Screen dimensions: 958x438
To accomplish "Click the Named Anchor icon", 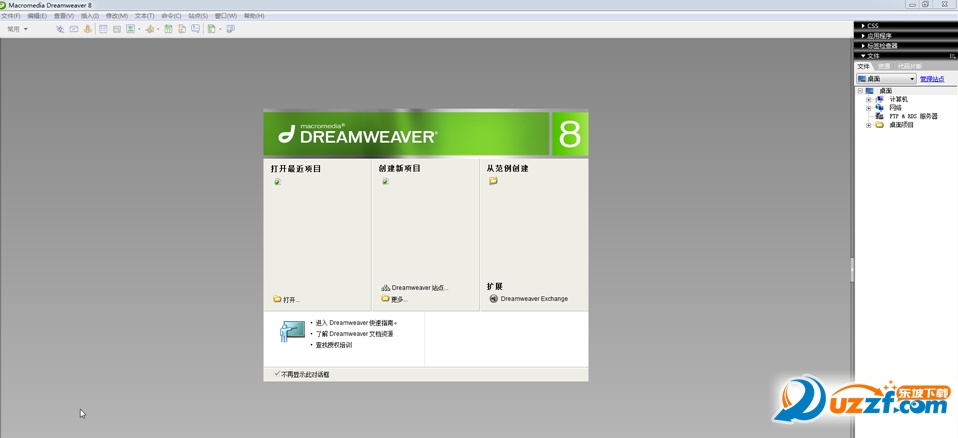I will 87,29.
